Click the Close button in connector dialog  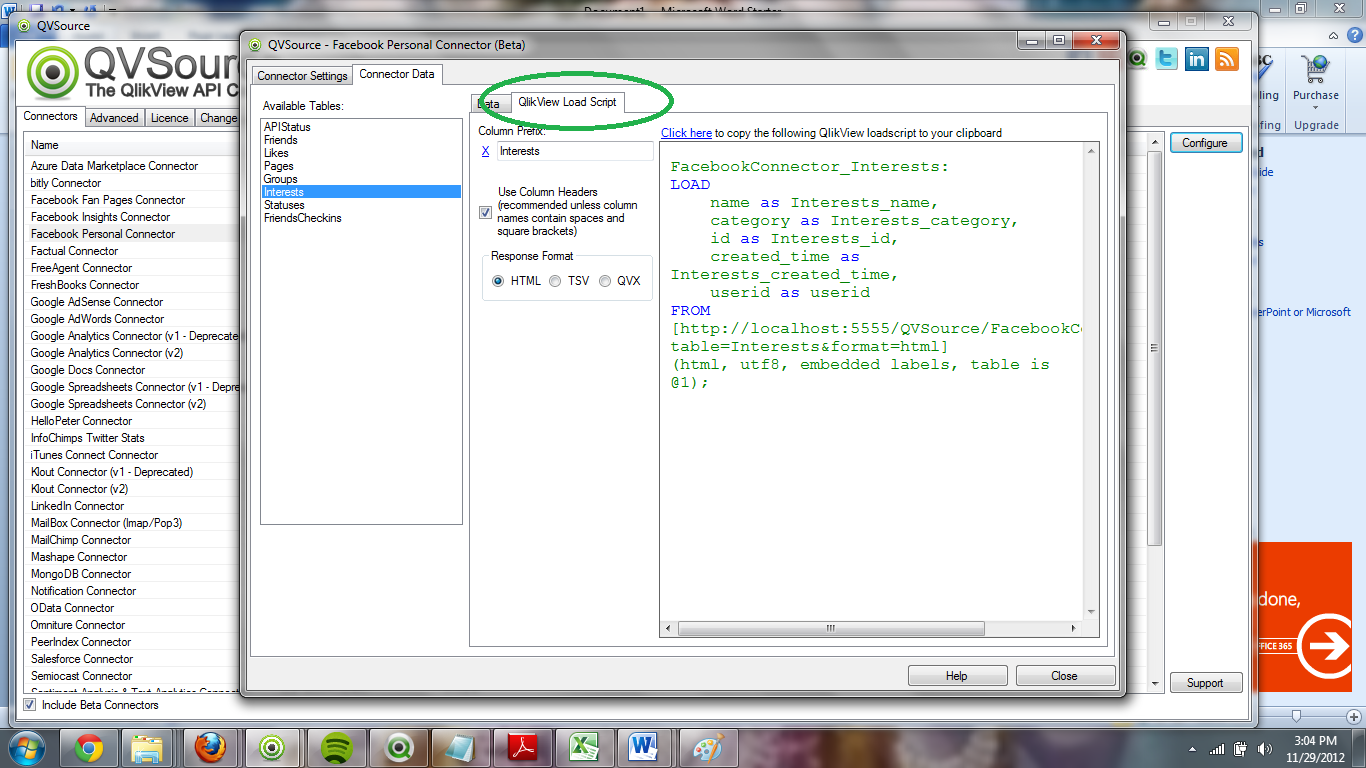[1065, 676]
